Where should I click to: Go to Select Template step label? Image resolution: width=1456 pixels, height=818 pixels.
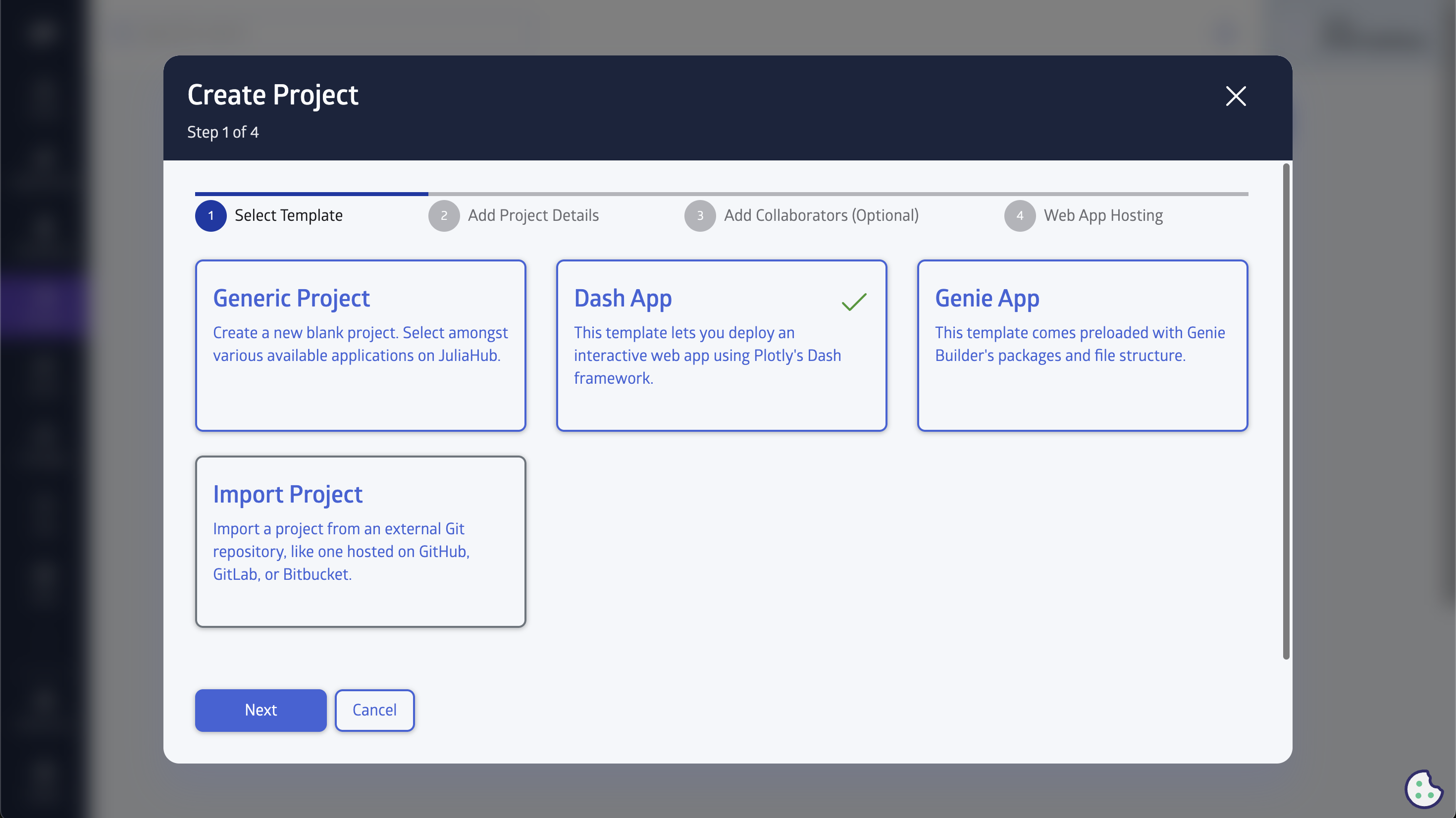pos(288,216)
